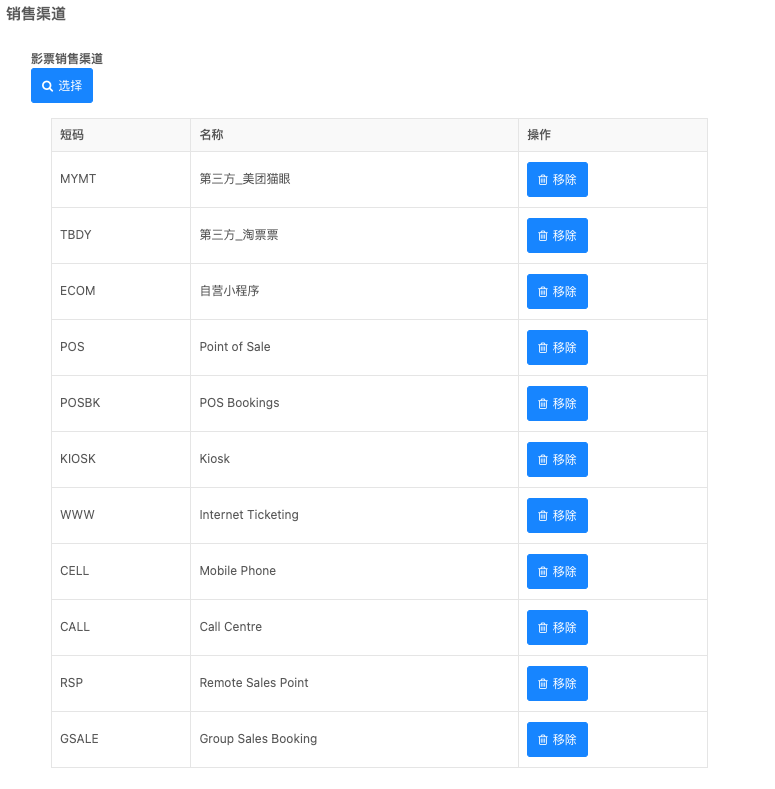Remove the Remote Sales Point row

click(557, 683)
